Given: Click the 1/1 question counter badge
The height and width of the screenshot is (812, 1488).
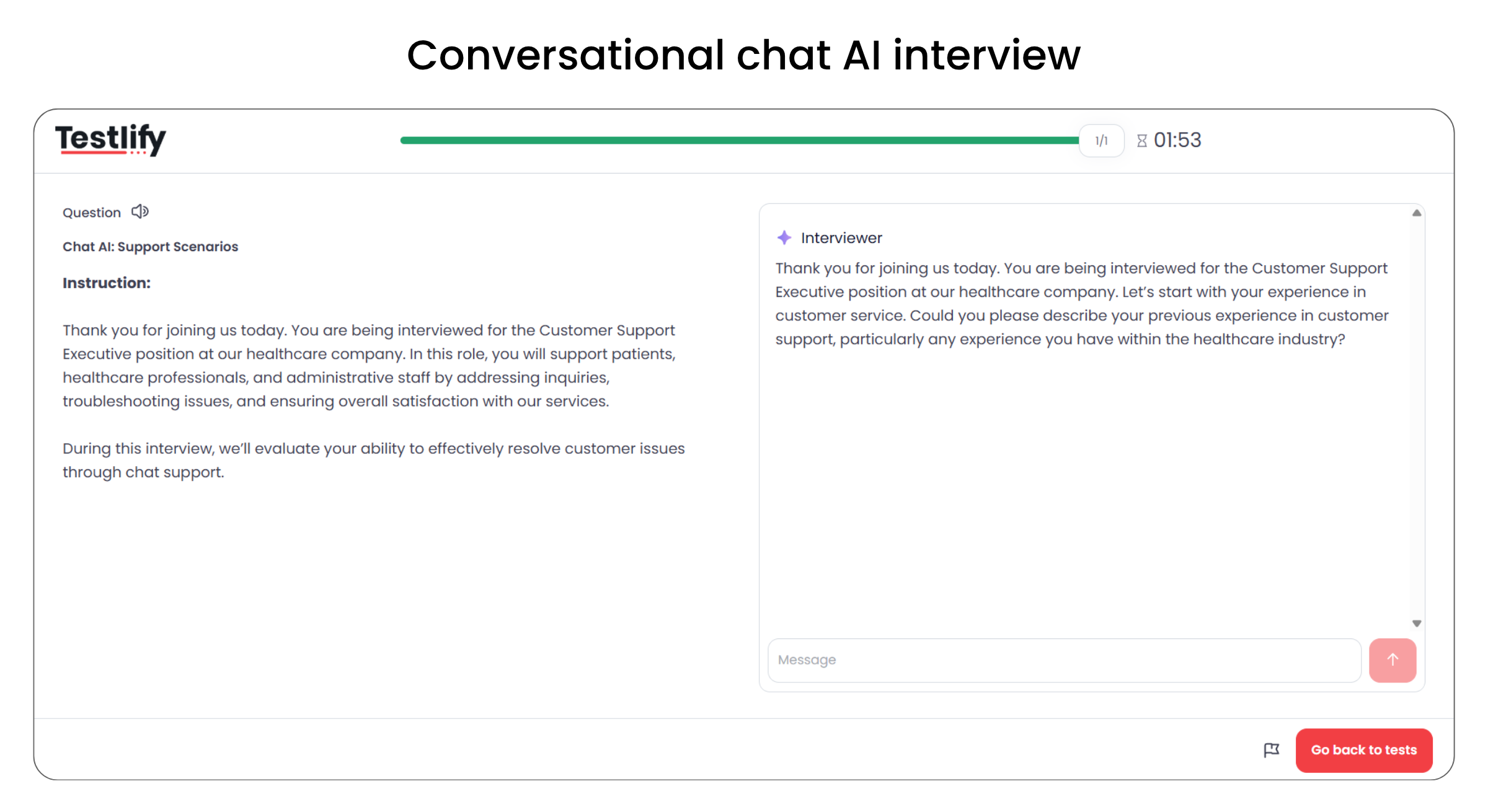Looking at the screenshot, I should [1101, 141].
